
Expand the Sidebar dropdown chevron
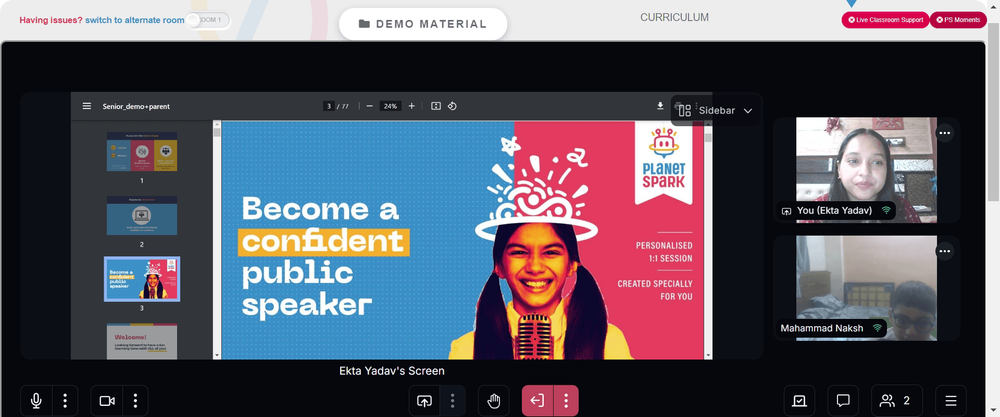tap(748, 110)
